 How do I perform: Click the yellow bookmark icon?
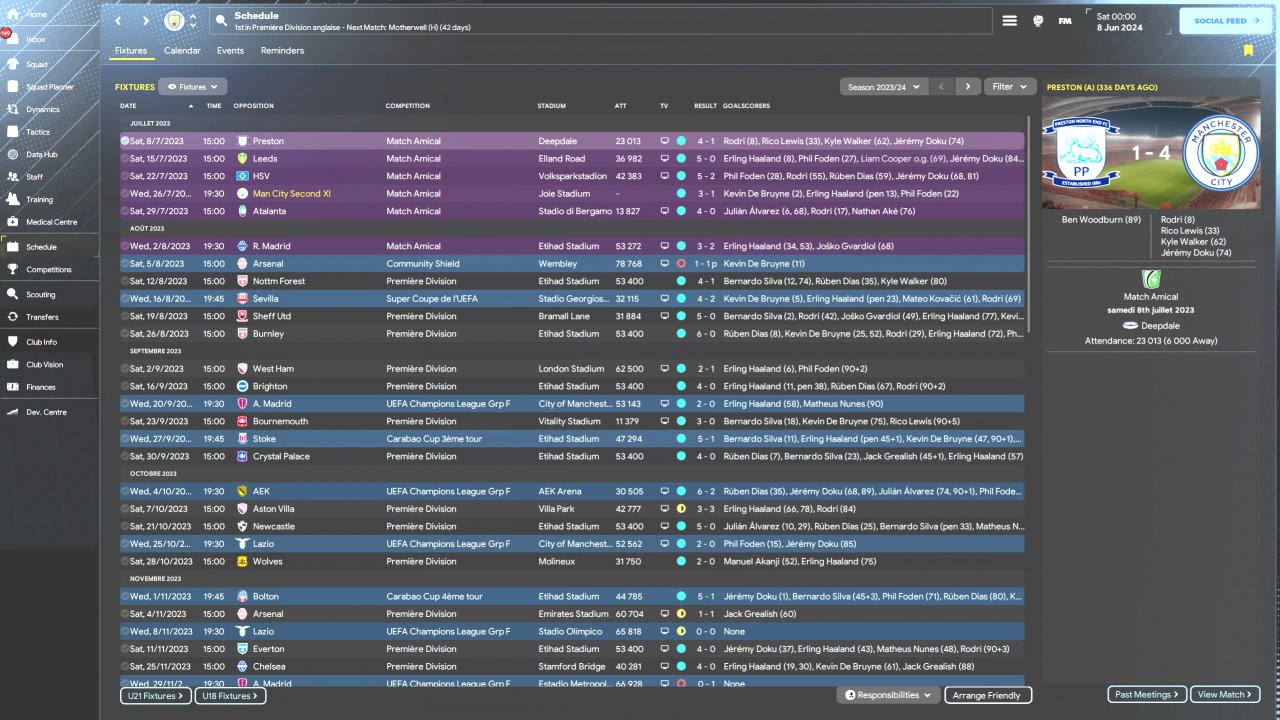coord(1248,50)
